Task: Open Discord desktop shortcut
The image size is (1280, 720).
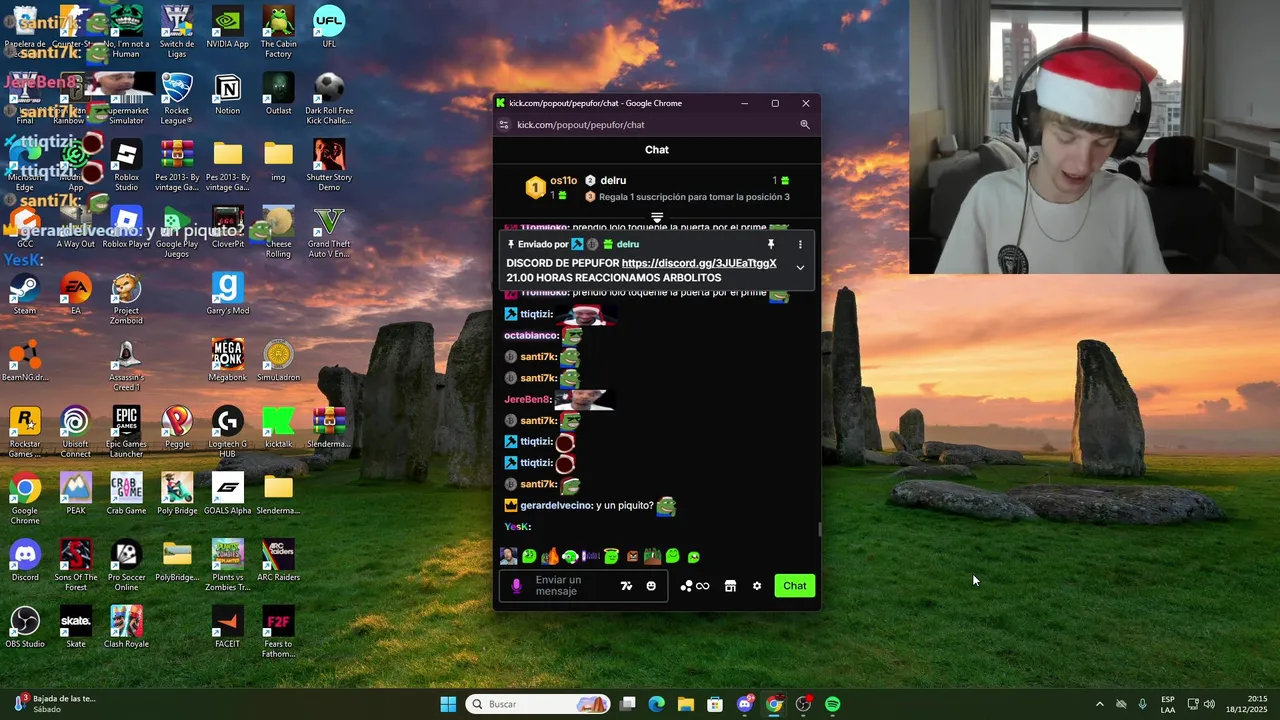Action: (25, 560)
